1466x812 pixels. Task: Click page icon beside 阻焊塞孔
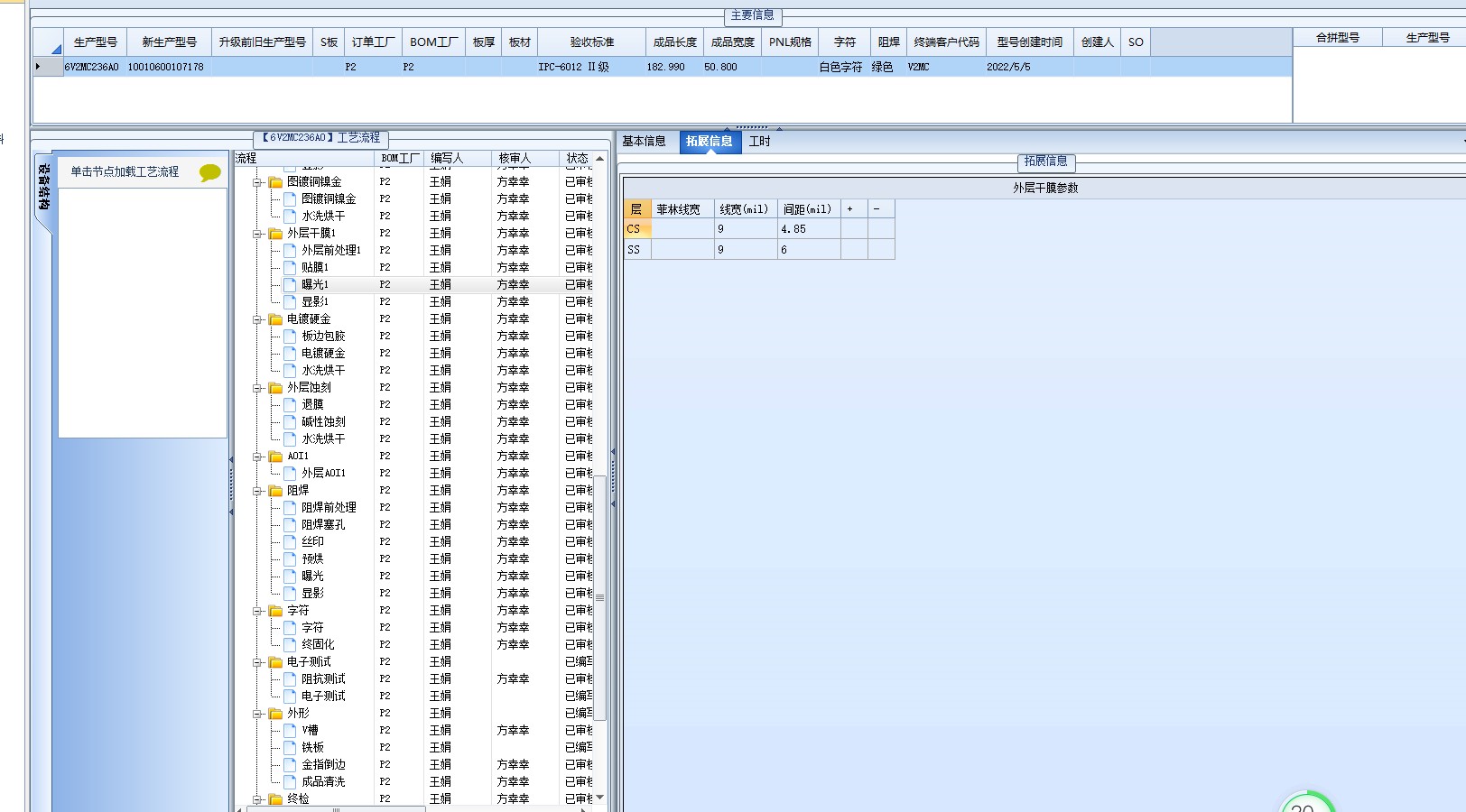pos(290,524)
